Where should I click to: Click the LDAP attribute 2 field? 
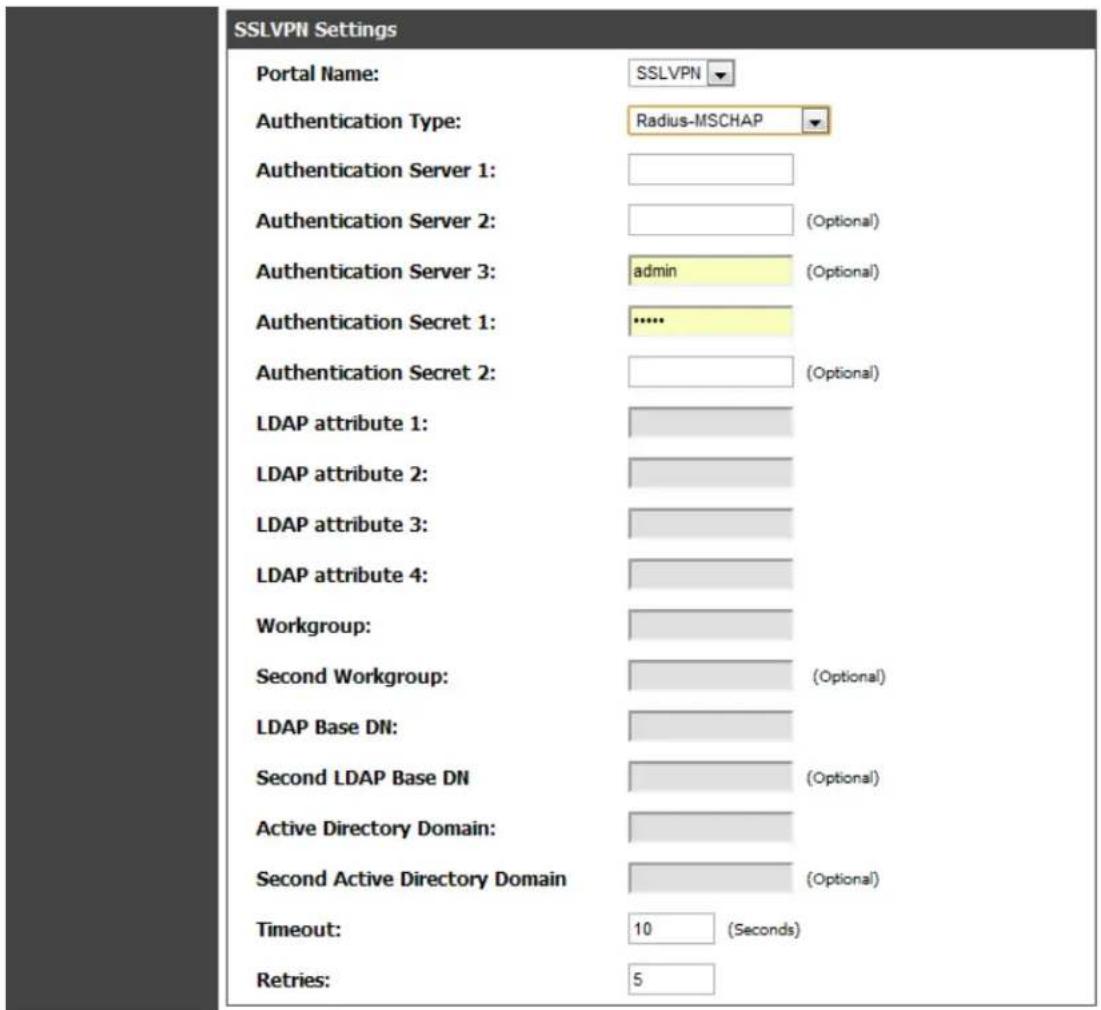click(711, 473)
